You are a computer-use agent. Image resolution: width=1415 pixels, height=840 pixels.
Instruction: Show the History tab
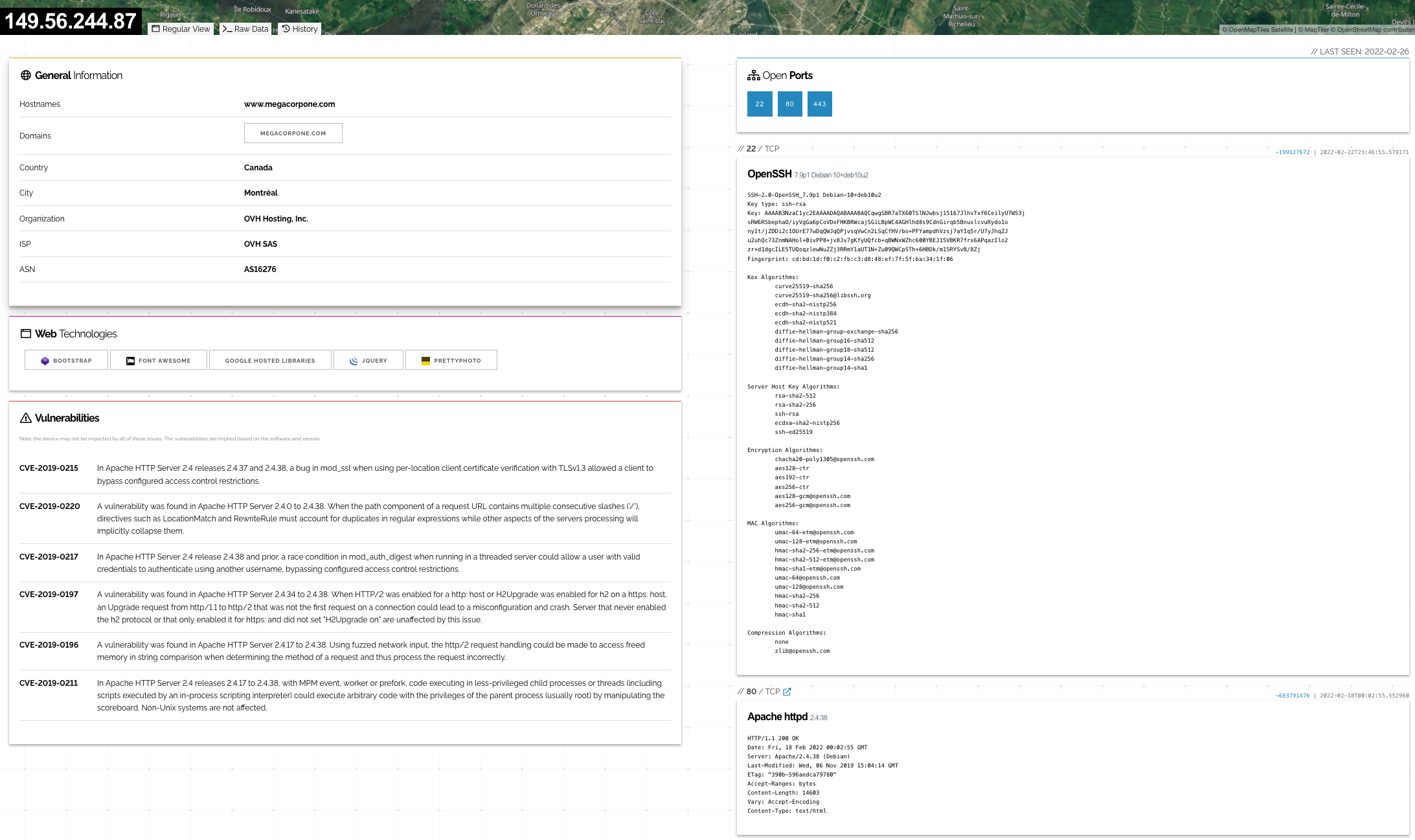tap(300, 28)
